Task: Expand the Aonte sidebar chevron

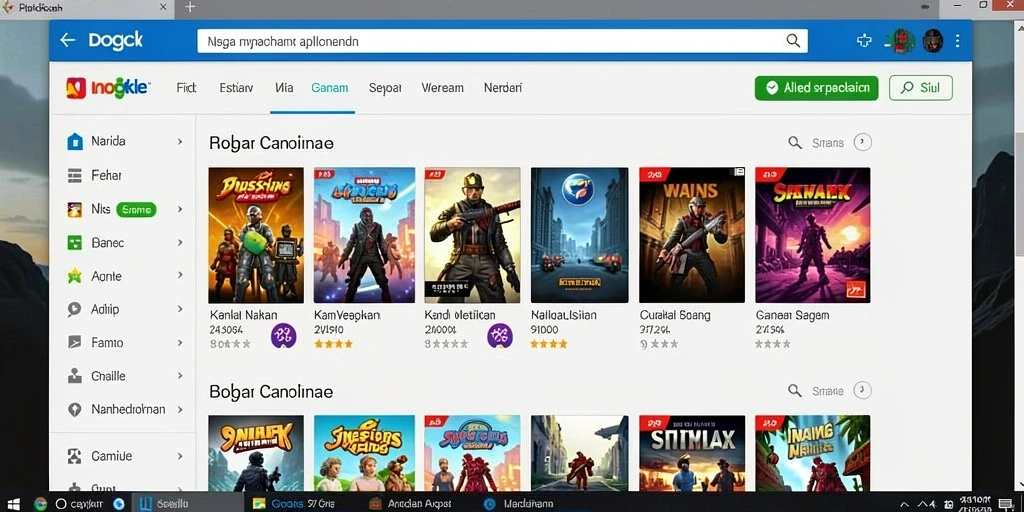Action: coord(180,276)
